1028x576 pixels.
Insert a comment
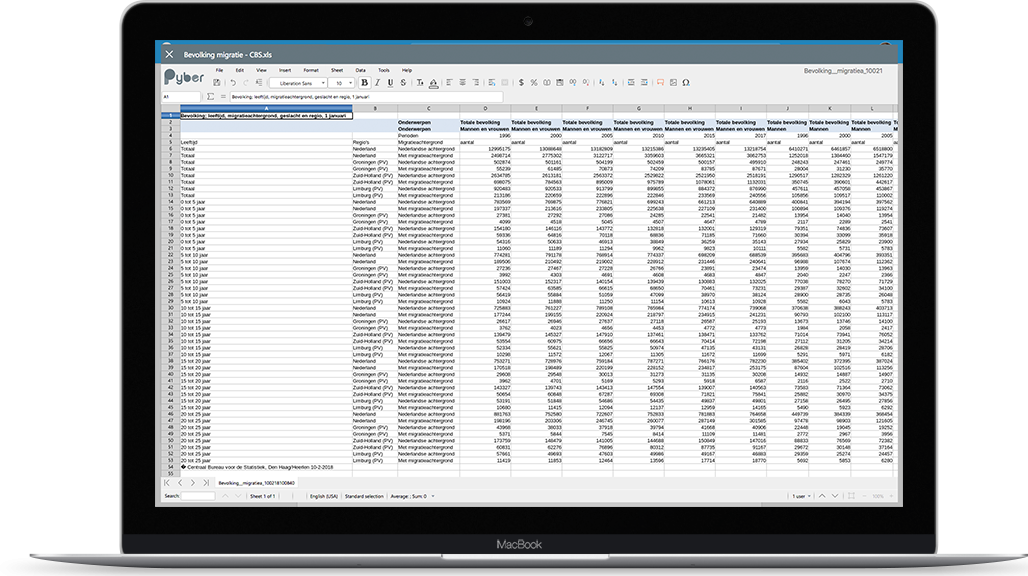click(x=661, y=83)
